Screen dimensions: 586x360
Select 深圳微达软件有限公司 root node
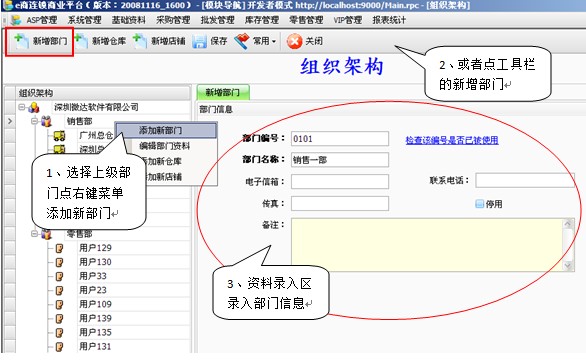pos(96,107)
